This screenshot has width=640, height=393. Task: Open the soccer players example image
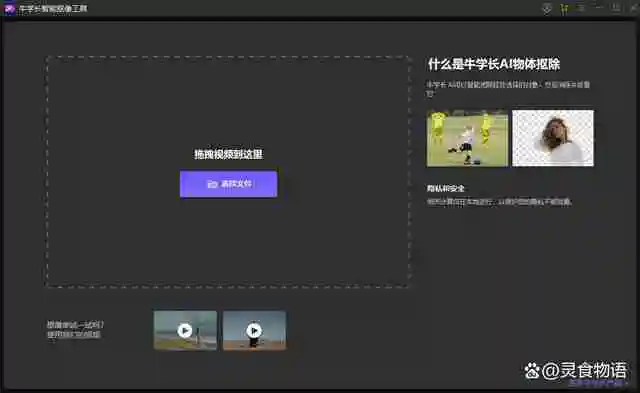click(x=467, y=138)
